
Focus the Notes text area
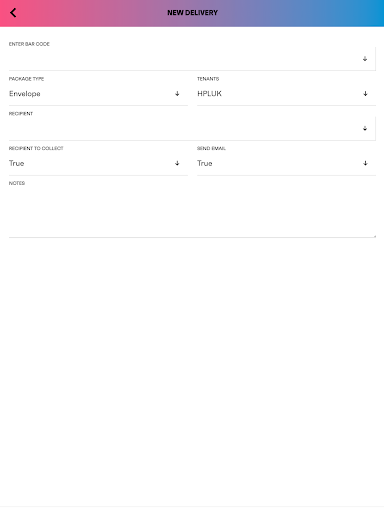pos(192,212)
